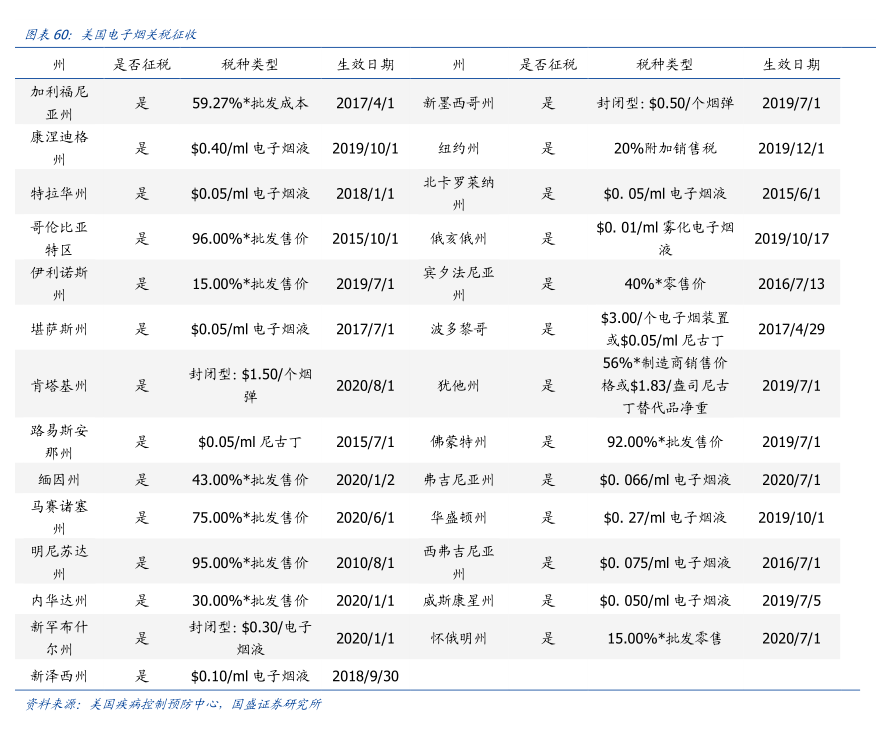The width and height of the screenshot is (876, 730).
Task: Select the 纽约州 state cell
Action: point(459,149)
